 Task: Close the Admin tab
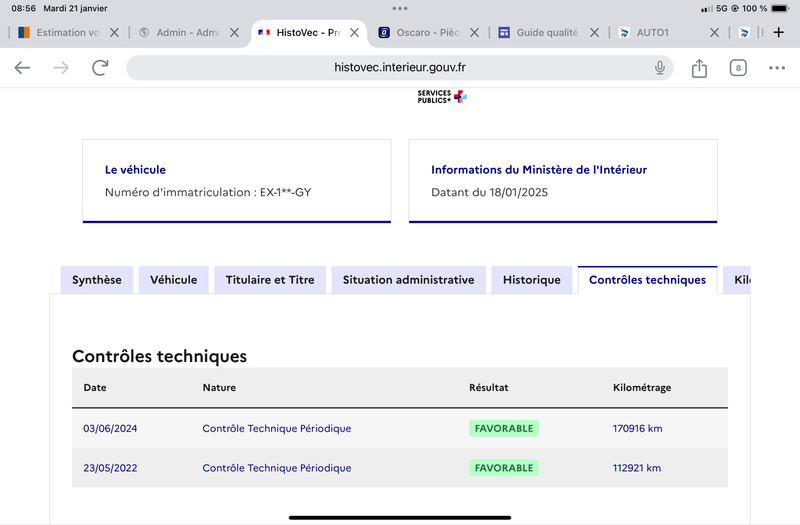pyautogui.click(x=234, y=33)
